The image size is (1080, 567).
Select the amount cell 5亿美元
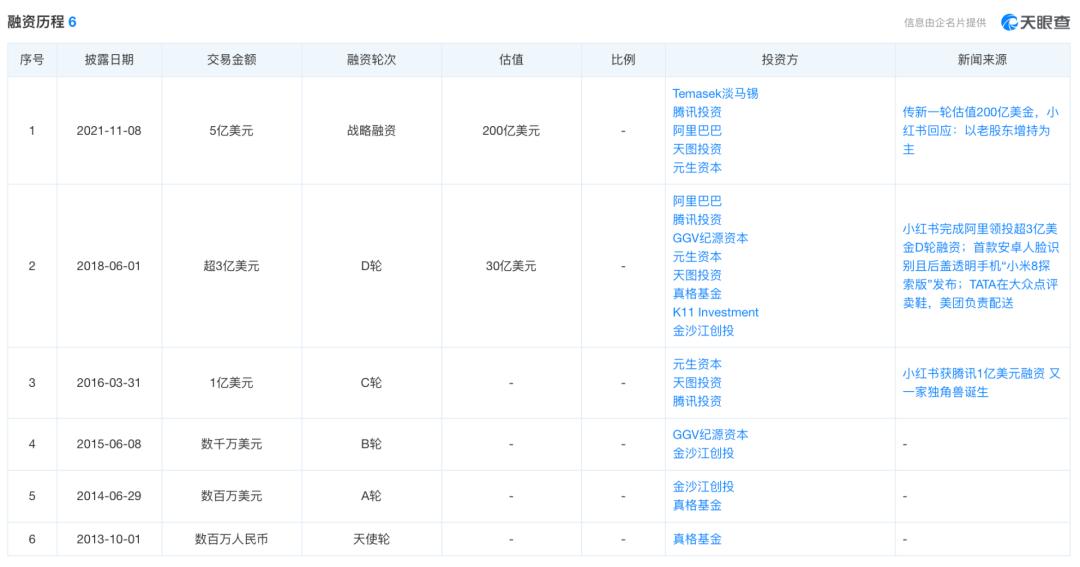pyautogui.click(x=231, y=130)
